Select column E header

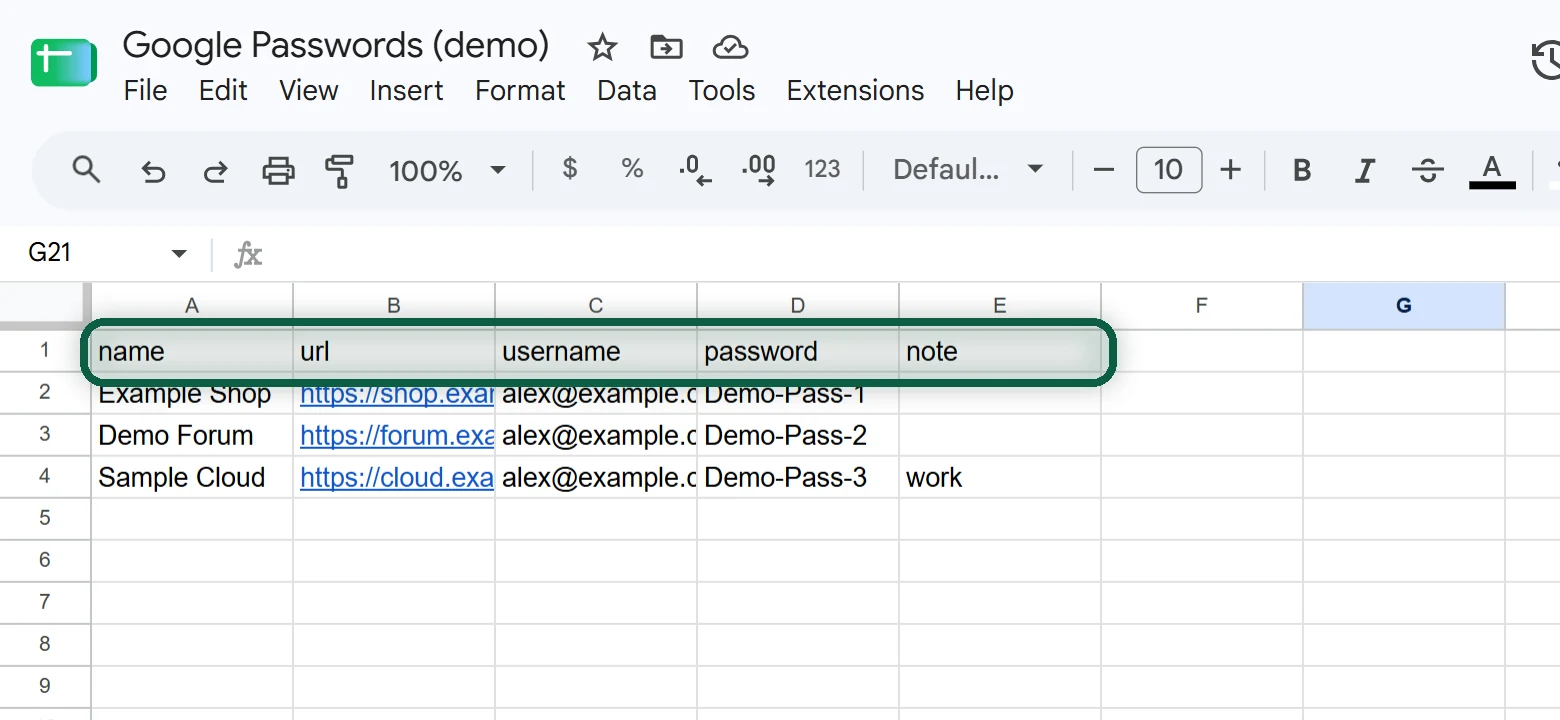coord(1000,306)
